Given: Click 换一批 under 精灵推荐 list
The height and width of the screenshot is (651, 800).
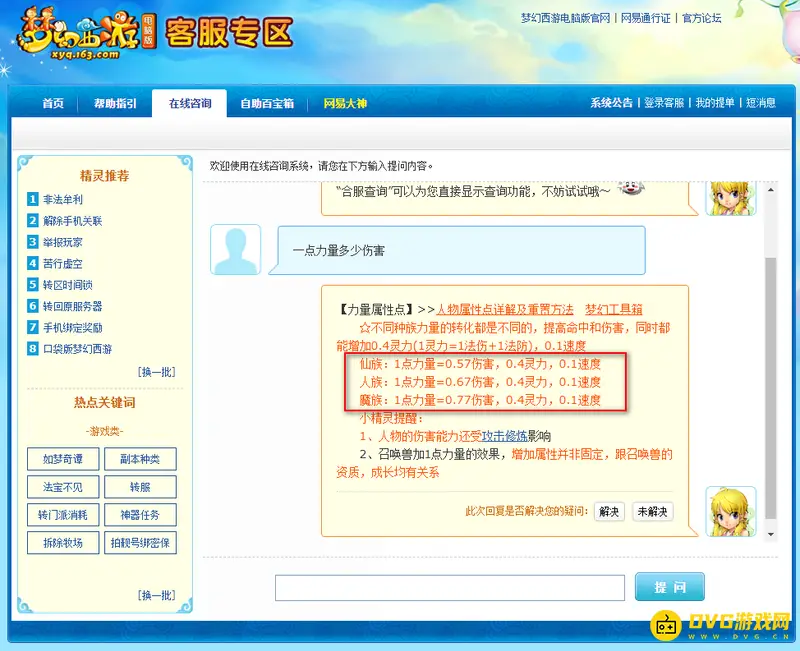Looking at the screenshot, I should [x=157, y=372].
